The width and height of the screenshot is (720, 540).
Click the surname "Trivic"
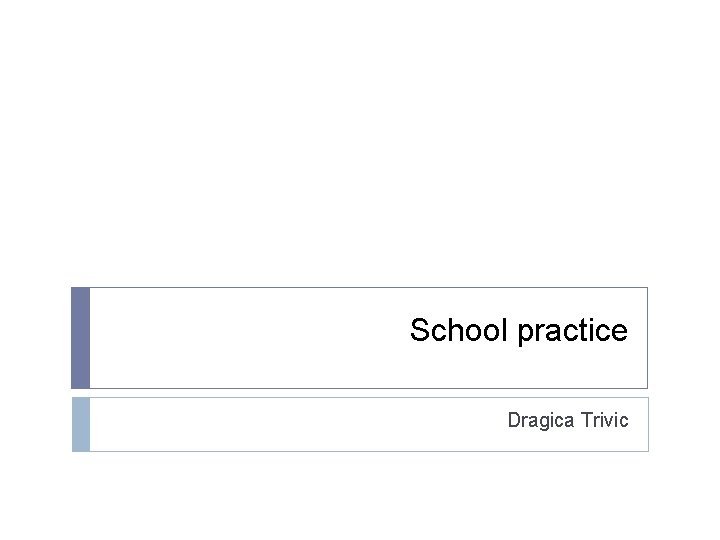coord(604,420)
